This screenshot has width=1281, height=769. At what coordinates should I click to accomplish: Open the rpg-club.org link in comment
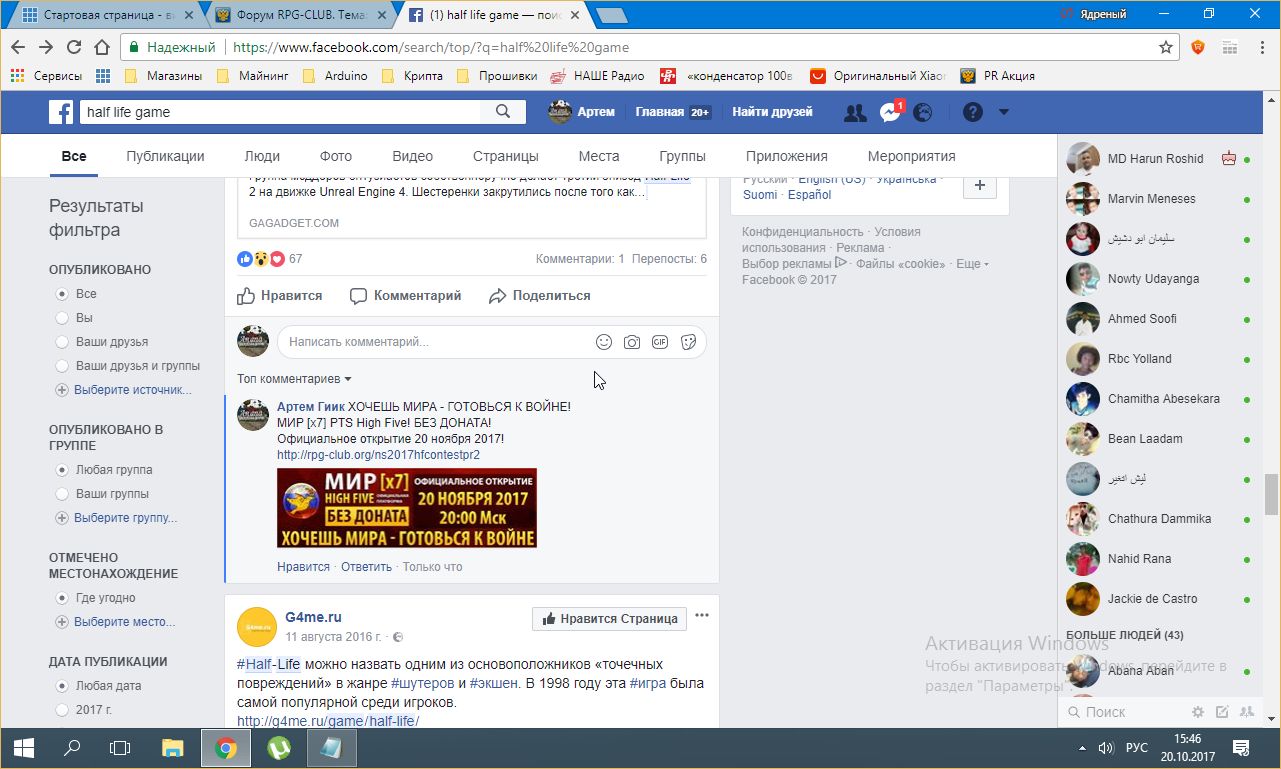click(x=378, y=455)
